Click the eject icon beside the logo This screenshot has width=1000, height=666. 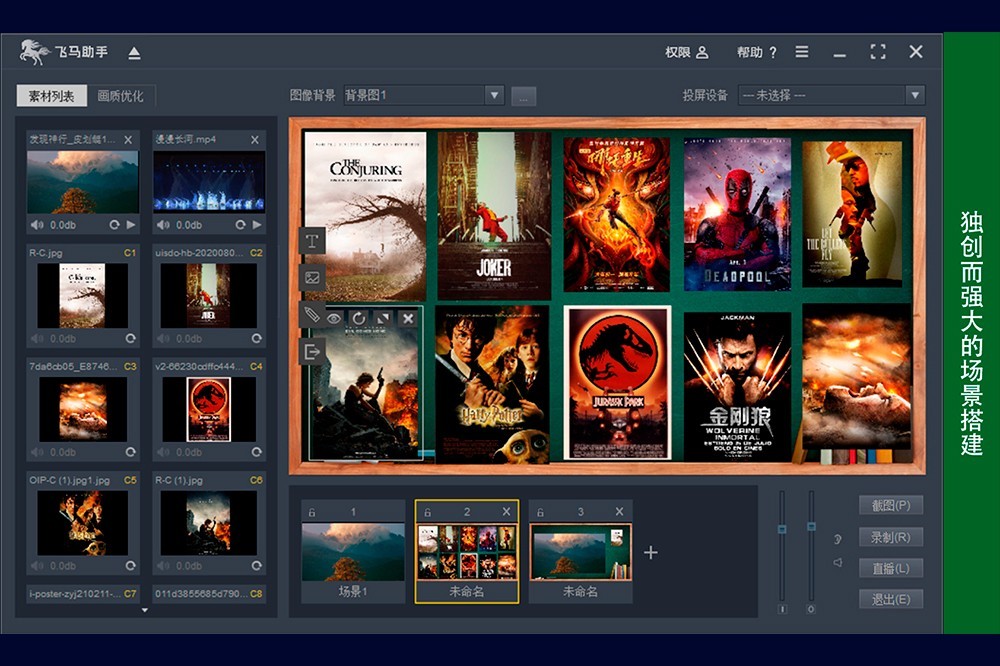[134, 53]
